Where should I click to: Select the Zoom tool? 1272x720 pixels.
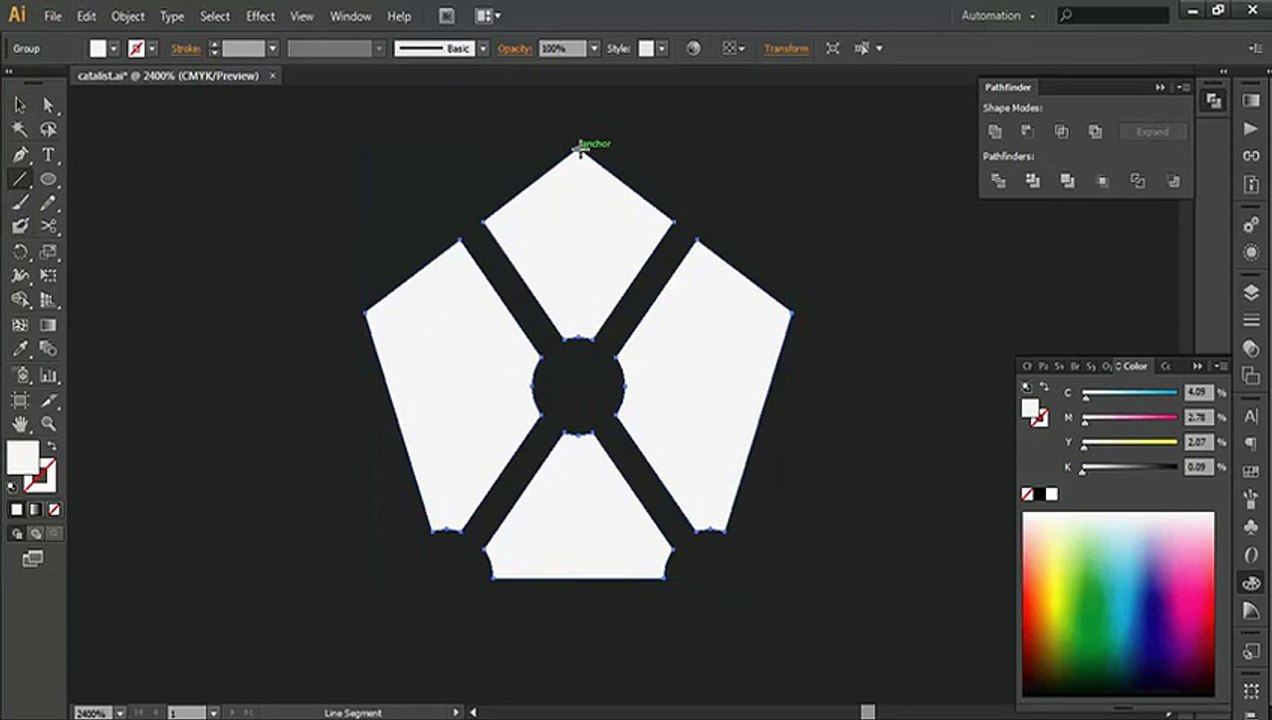(48, 424)
